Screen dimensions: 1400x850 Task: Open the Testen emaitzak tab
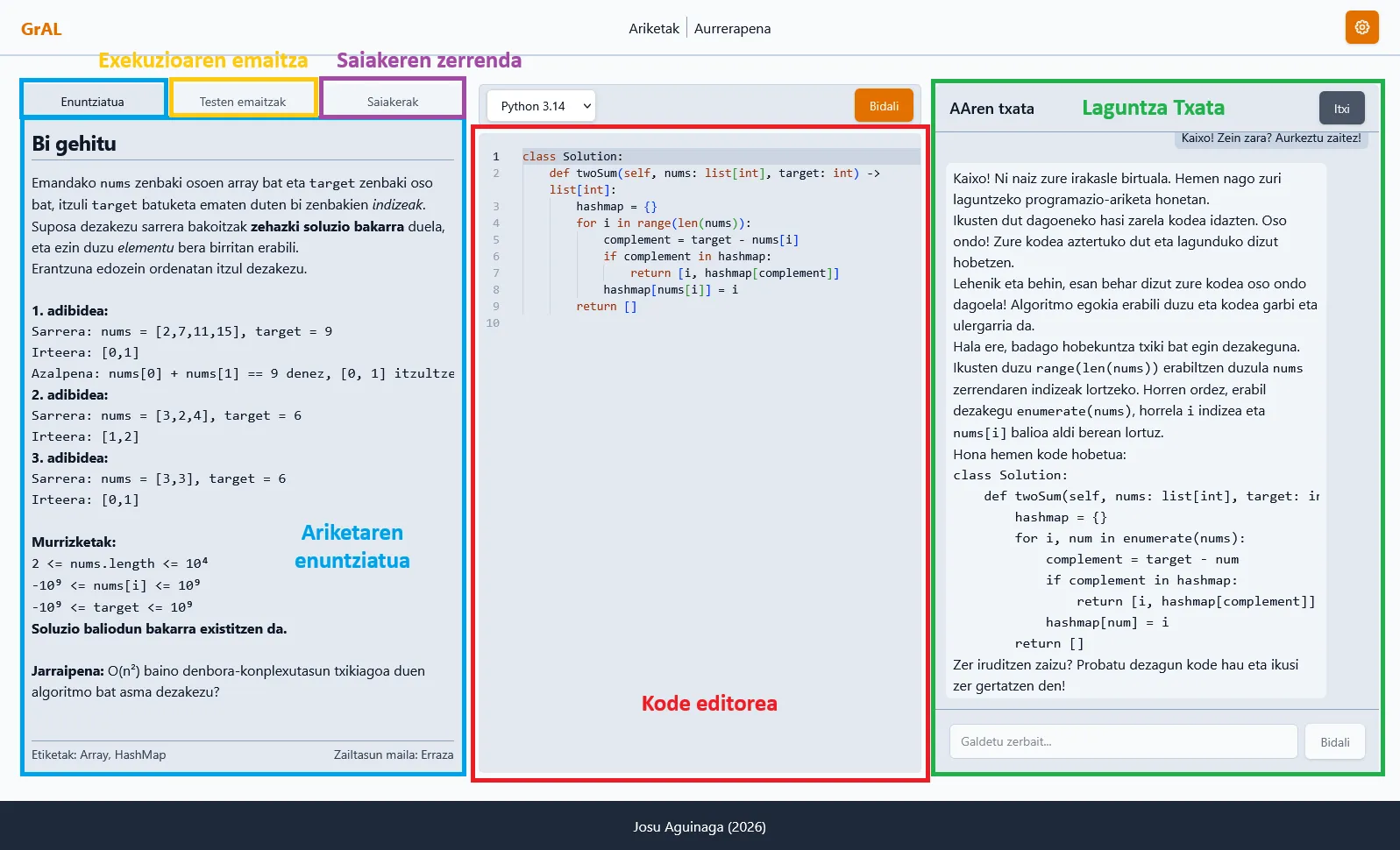pyautogui.click(x=243, y=102)
